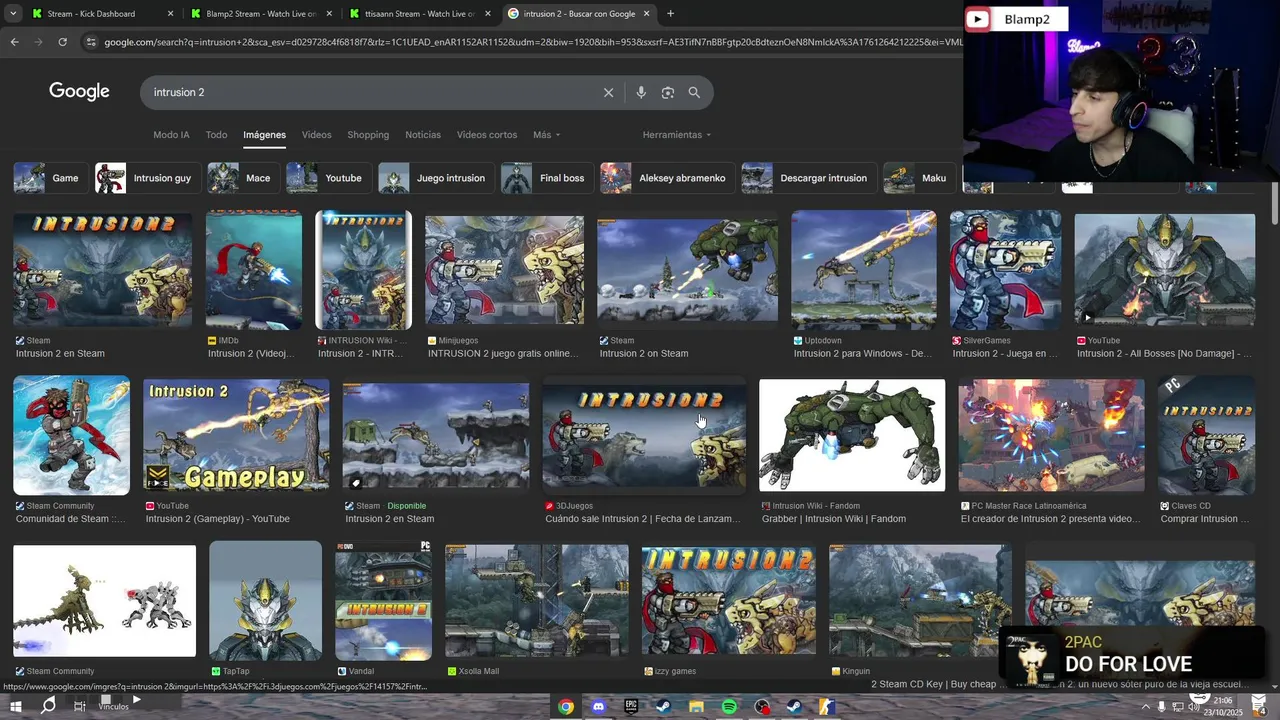The width and height of the screenshot is (1280, 720).
Task: Open the All Bosses No Damage thumbnail
Action: (1164, 269)
